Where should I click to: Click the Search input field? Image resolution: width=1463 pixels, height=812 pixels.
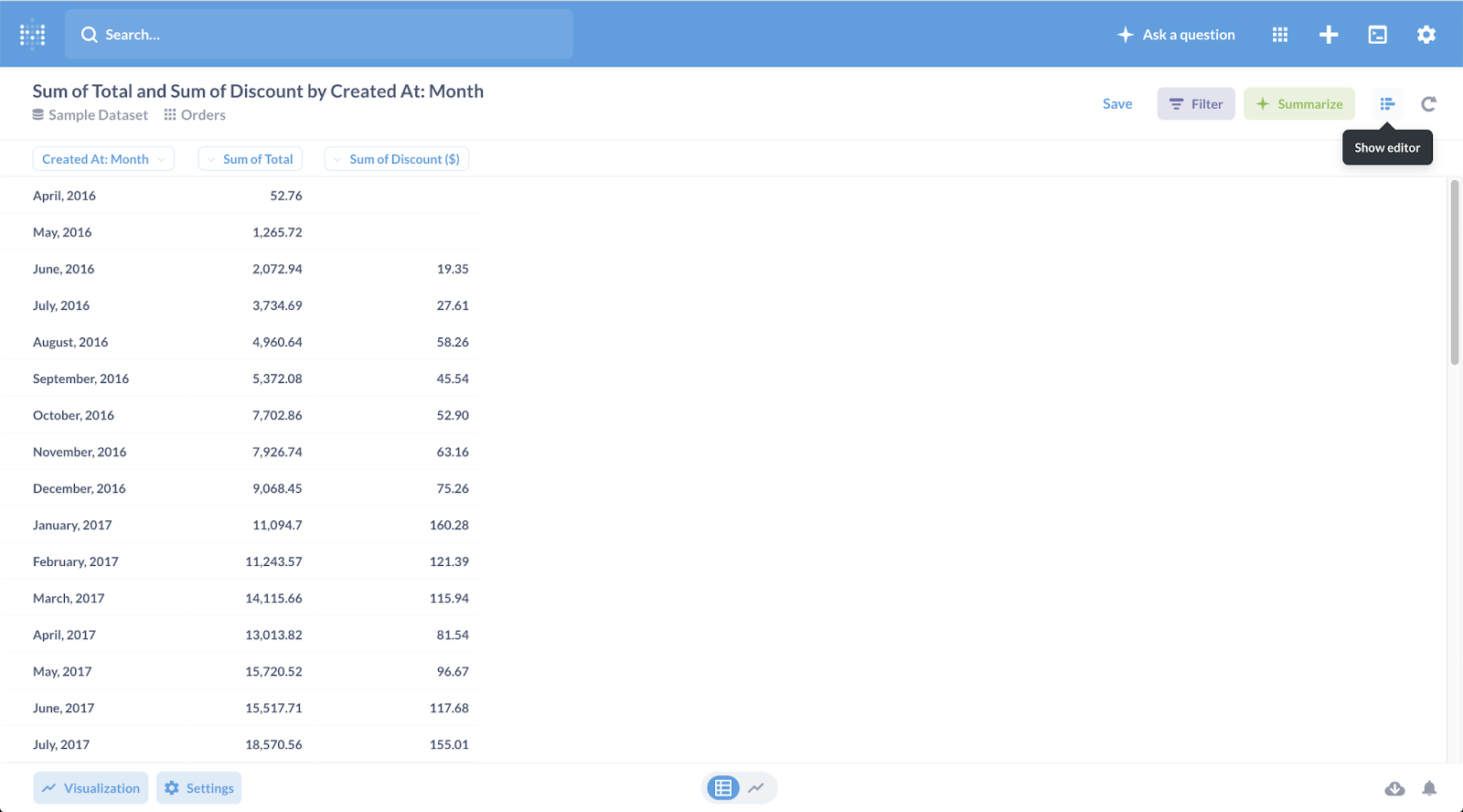pos(319,35)
